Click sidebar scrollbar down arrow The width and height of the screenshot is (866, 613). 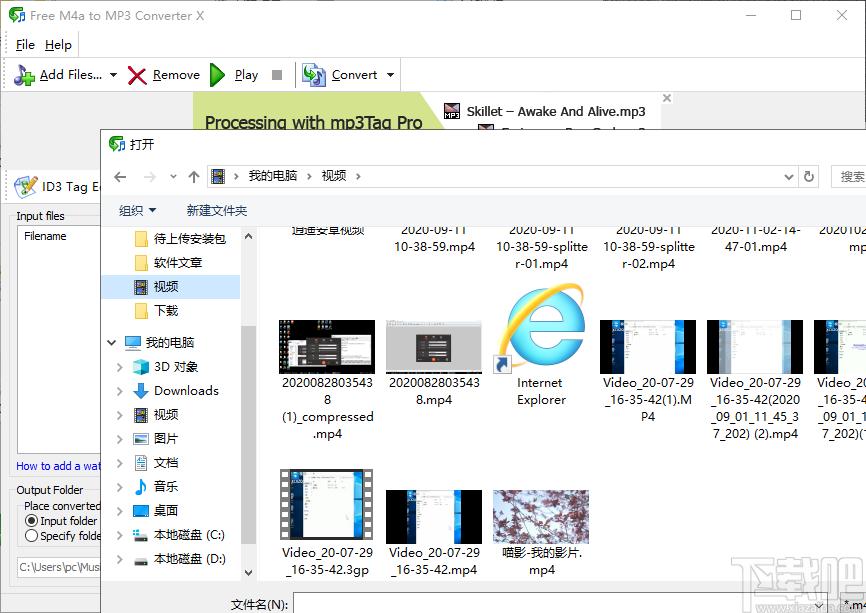point(249,573)
